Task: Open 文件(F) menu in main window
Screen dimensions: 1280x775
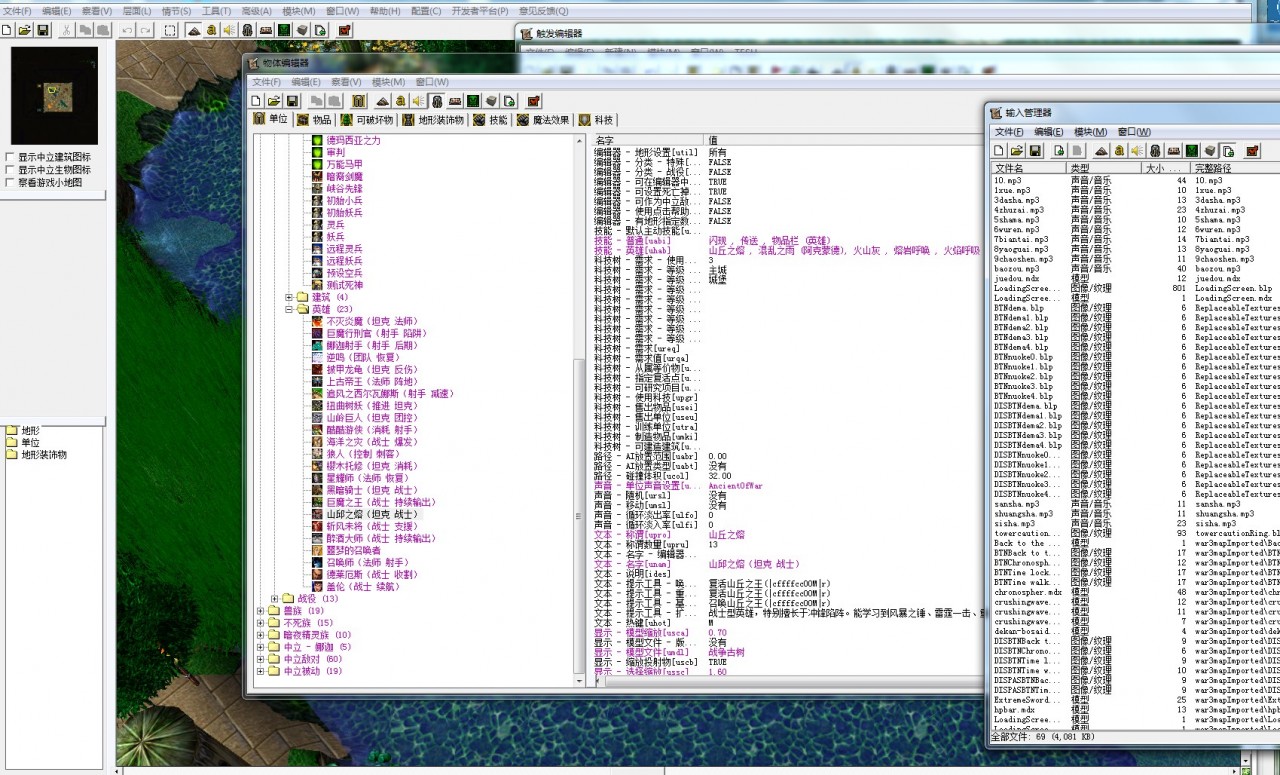Action: point(16,11)
